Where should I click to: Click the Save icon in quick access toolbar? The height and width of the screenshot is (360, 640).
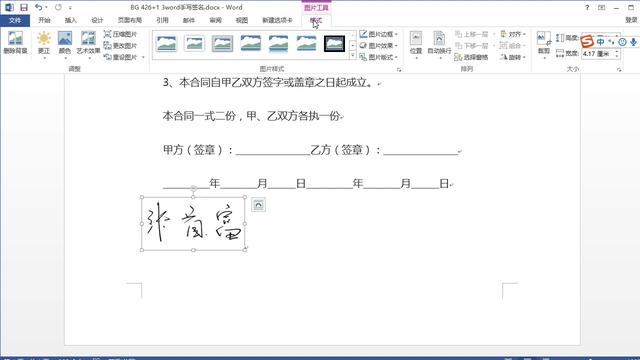click(x=24, y=7)
